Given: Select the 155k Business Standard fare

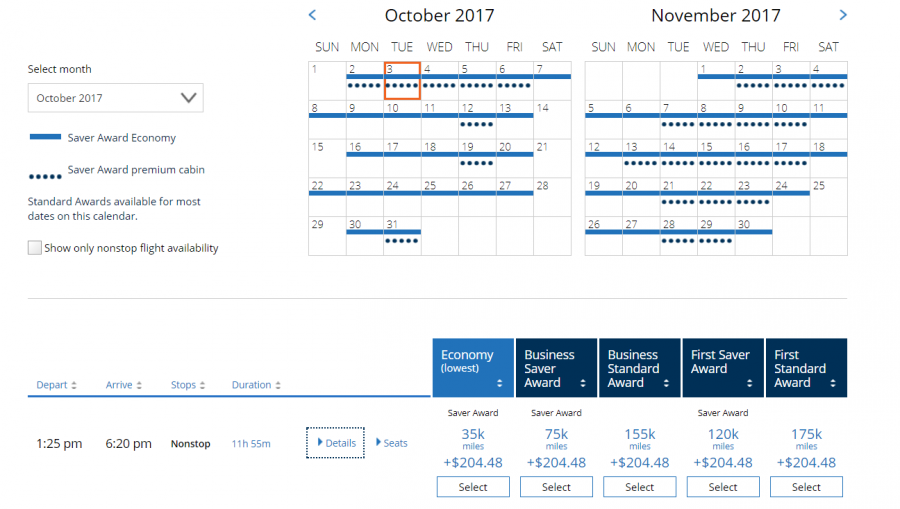Looking at the screenshot, I should click(x=640, y=487).
